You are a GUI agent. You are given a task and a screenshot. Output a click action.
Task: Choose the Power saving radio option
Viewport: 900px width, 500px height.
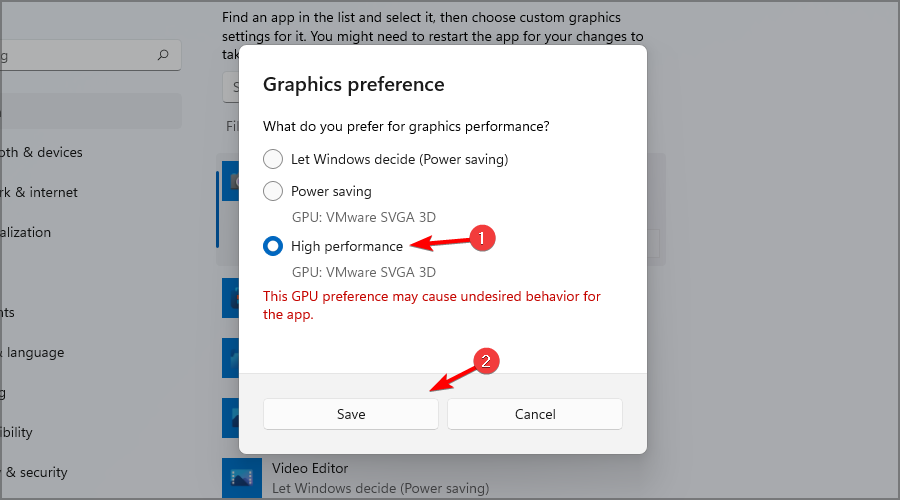pyautogui.click(x=273, y=191)
